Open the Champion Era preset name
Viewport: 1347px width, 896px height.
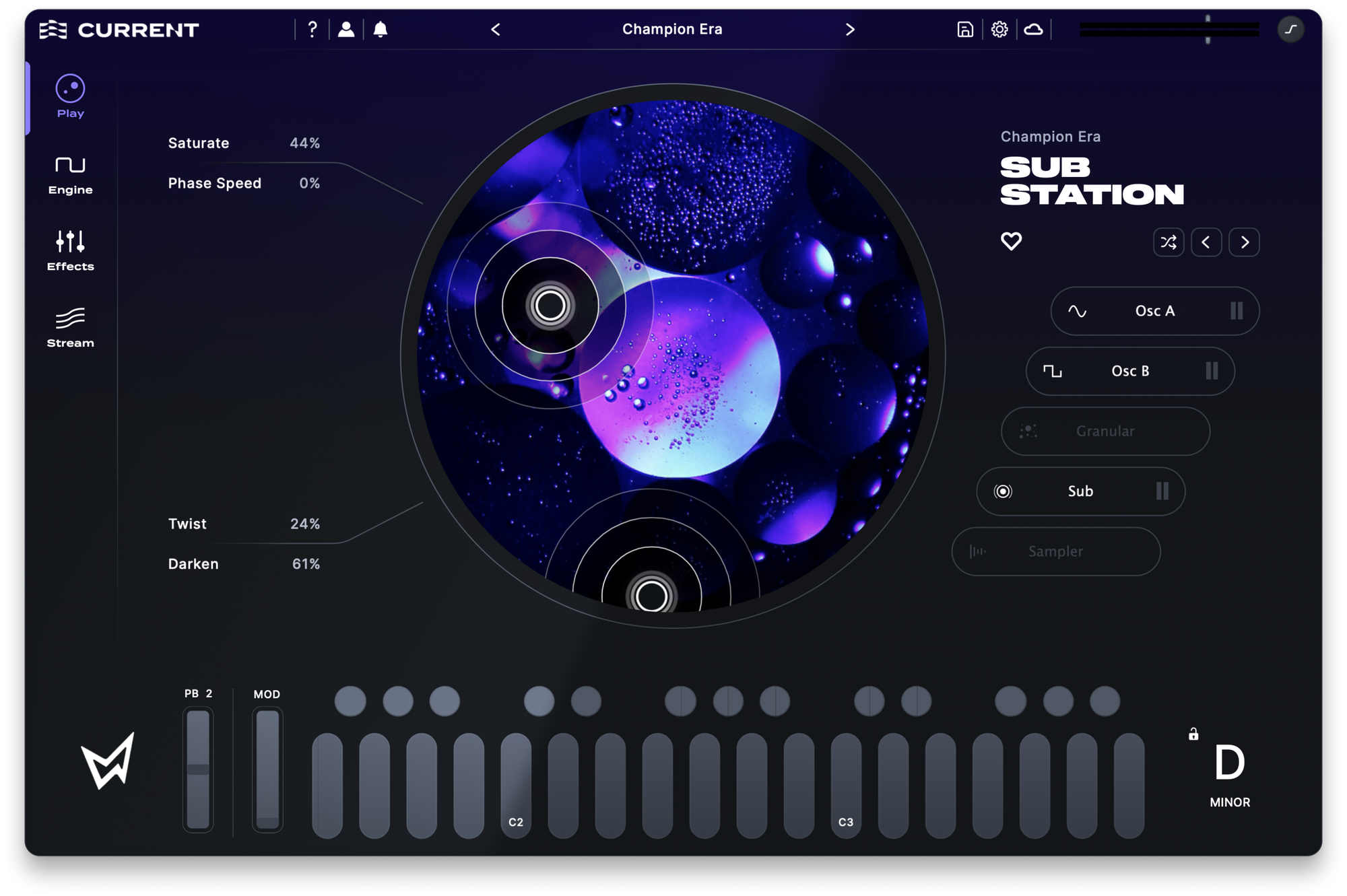672,30
